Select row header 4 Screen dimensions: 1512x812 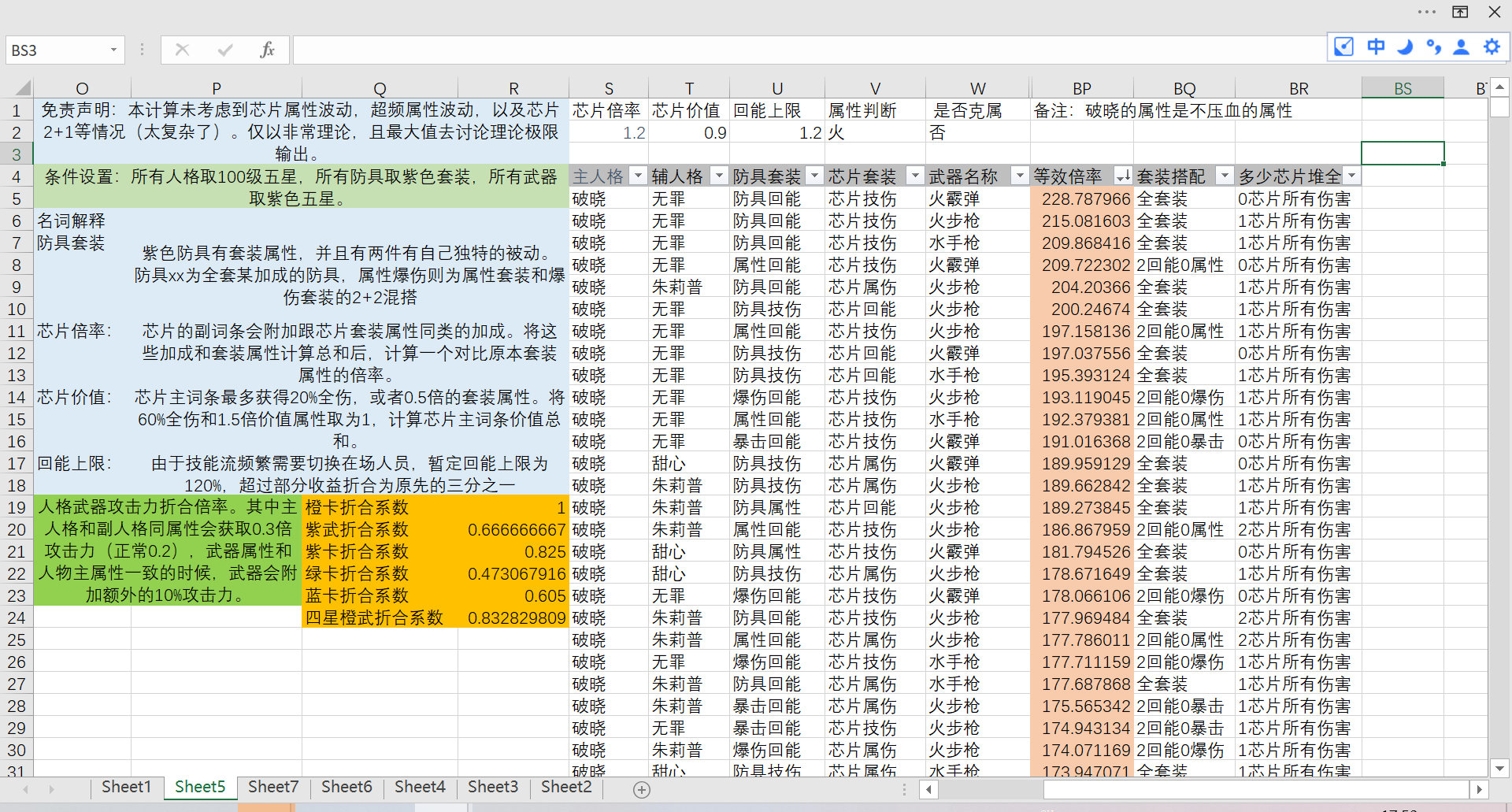[17, 176]
